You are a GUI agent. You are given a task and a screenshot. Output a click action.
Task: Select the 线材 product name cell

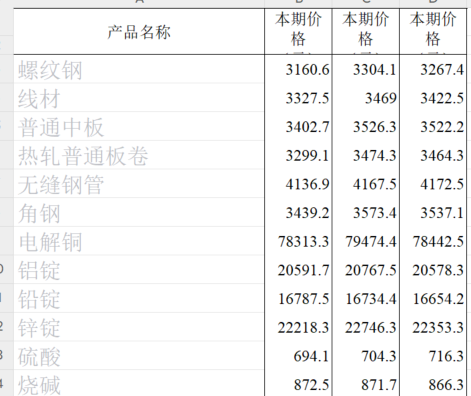click(139, 98)
